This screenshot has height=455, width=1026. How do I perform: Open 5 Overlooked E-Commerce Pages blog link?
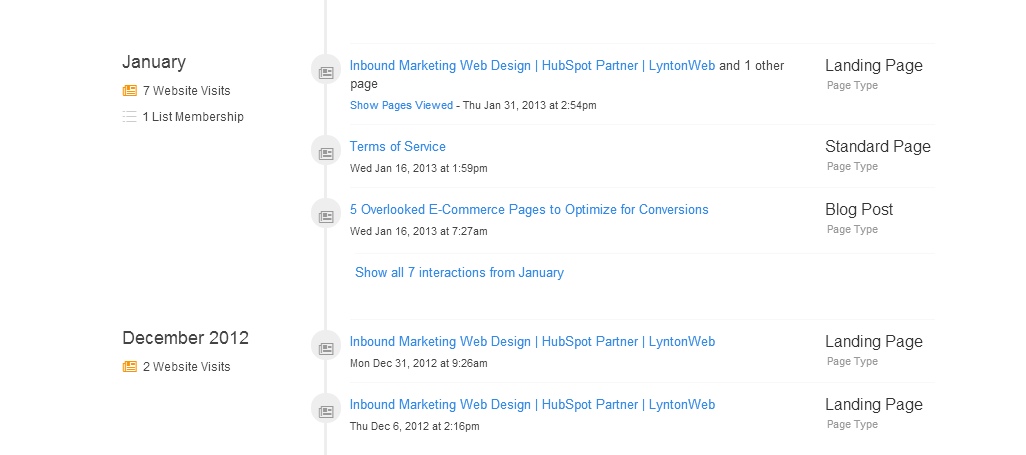click(529, 209)
